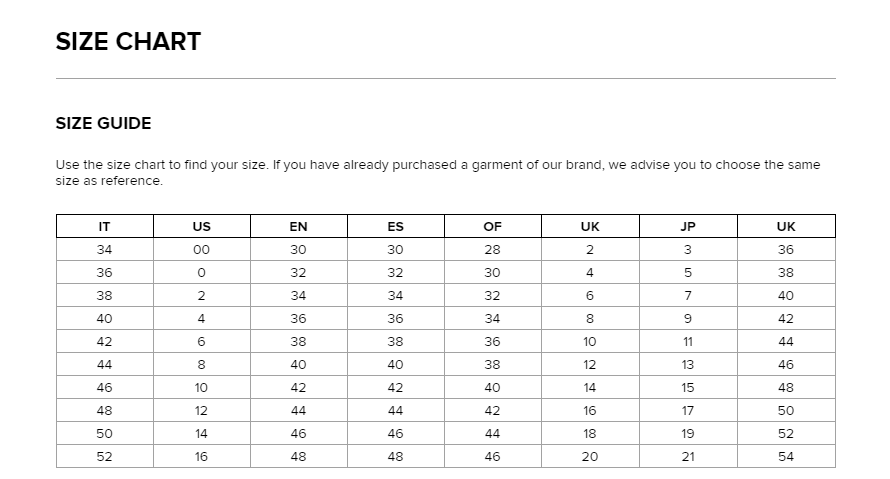Select the JP size 13 cell
Viewport: 890px width, 479px height.
688,364
